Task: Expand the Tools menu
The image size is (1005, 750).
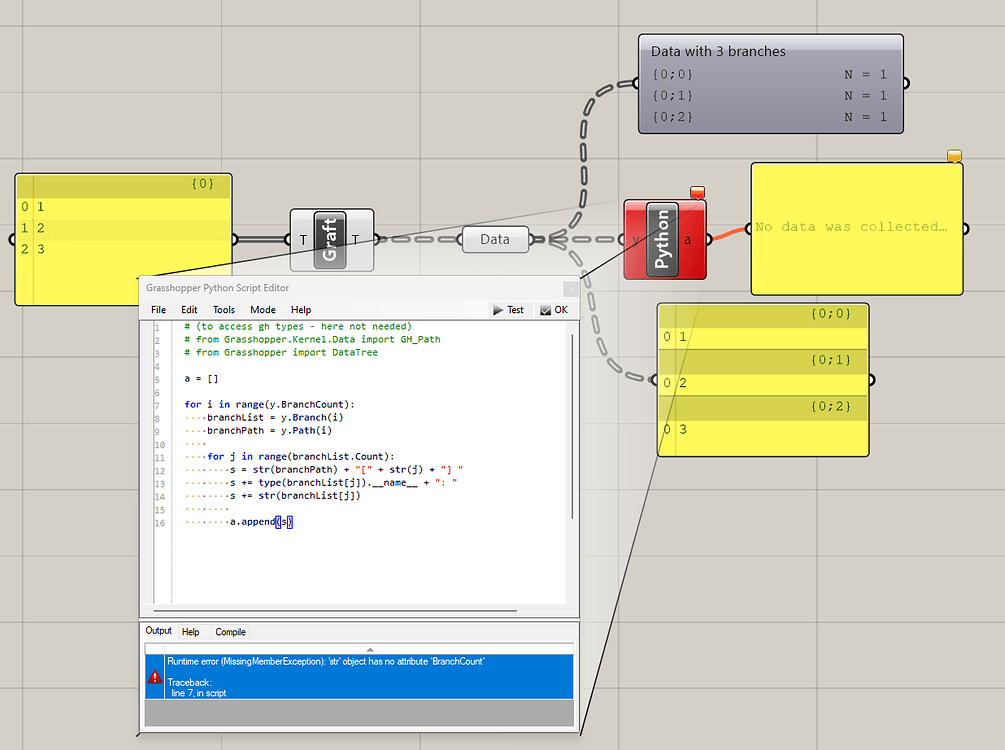Action: tap(223, 310)
